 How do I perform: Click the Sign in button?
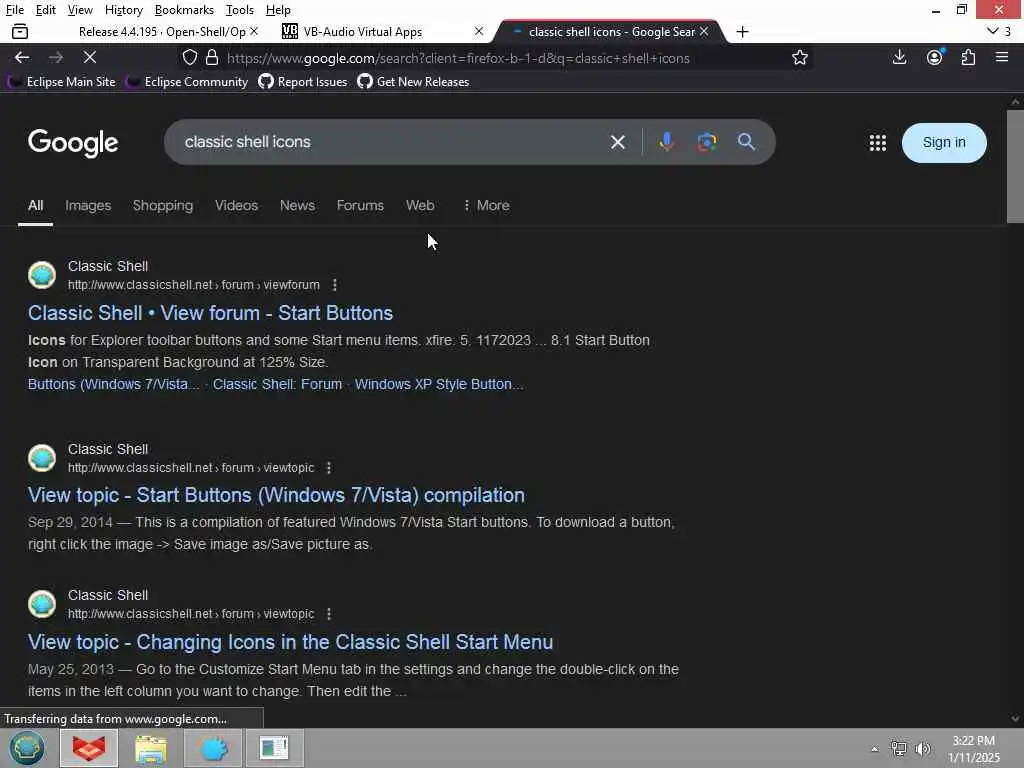tap(944, 142)
